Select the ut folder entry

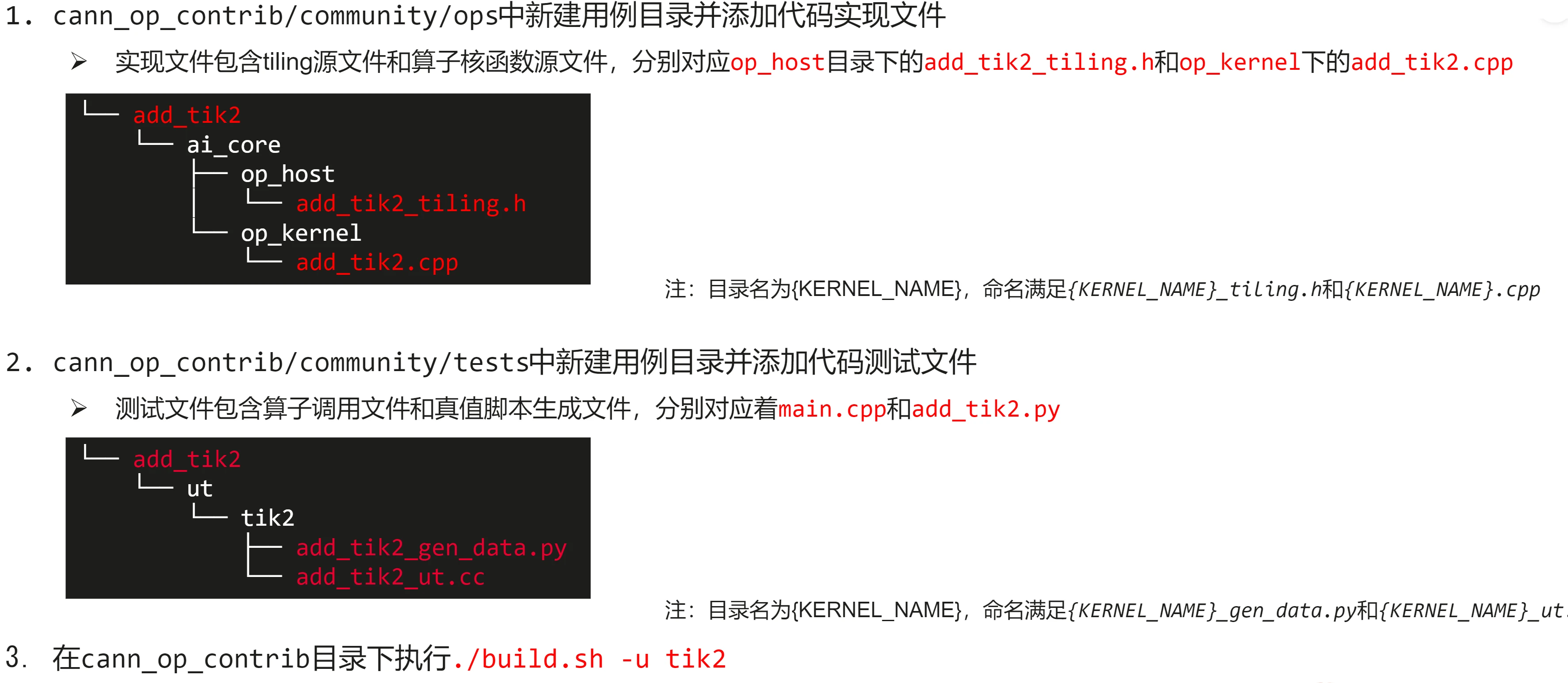tap(200, 488)
